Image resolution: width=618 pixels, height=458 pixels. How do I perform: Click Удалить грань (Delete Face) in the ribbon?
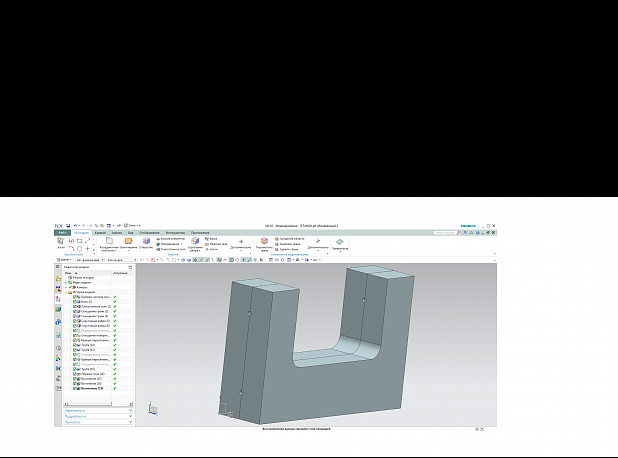pos(287,249)
